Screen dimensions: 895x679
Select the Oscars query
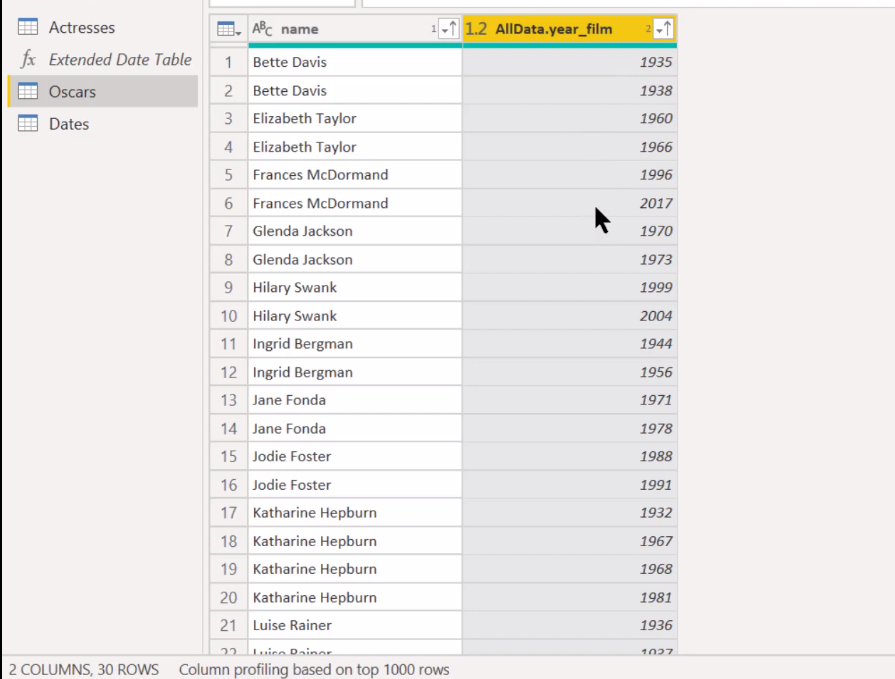click(x=103, y=91)
